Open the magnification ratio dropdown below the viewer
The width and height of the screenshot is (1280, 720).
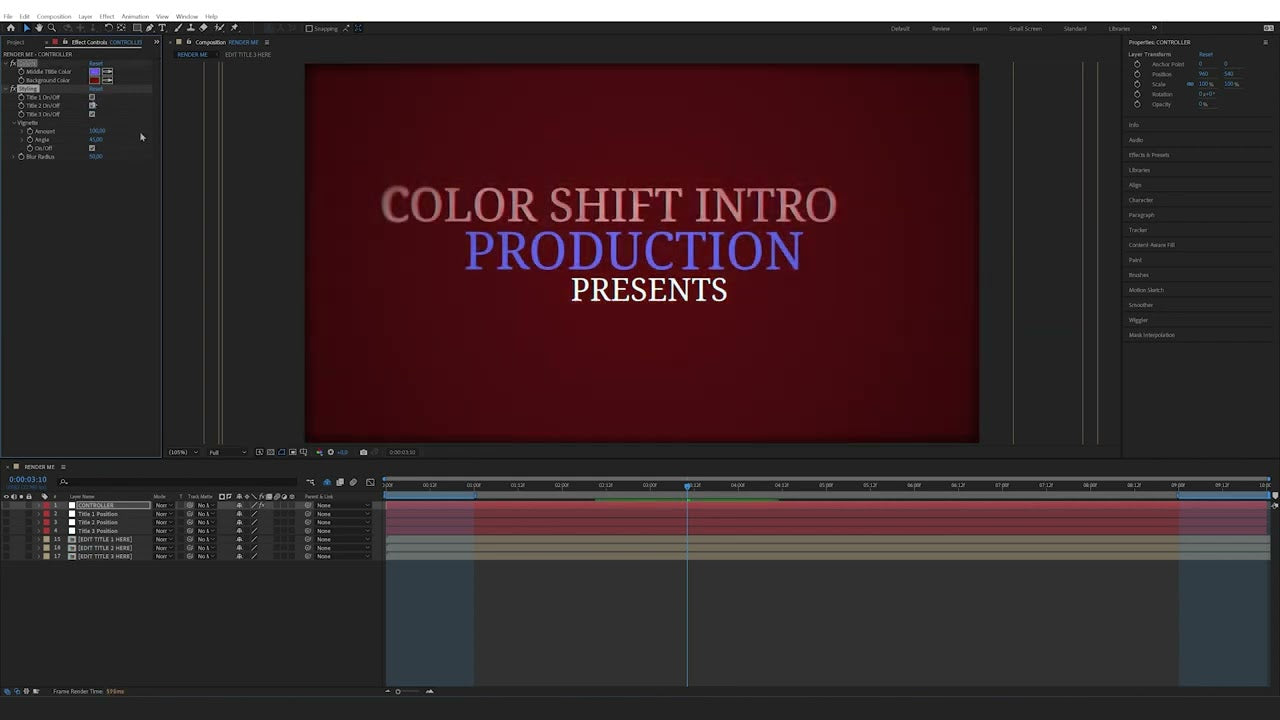coord(183,452)
